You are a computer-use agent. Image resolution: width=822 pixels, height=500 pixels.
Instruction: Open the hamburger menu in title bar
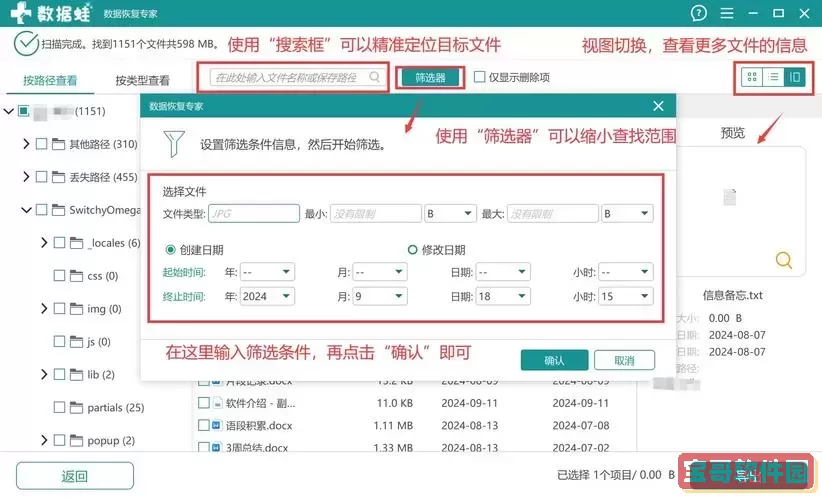click(x=727, y=13)
